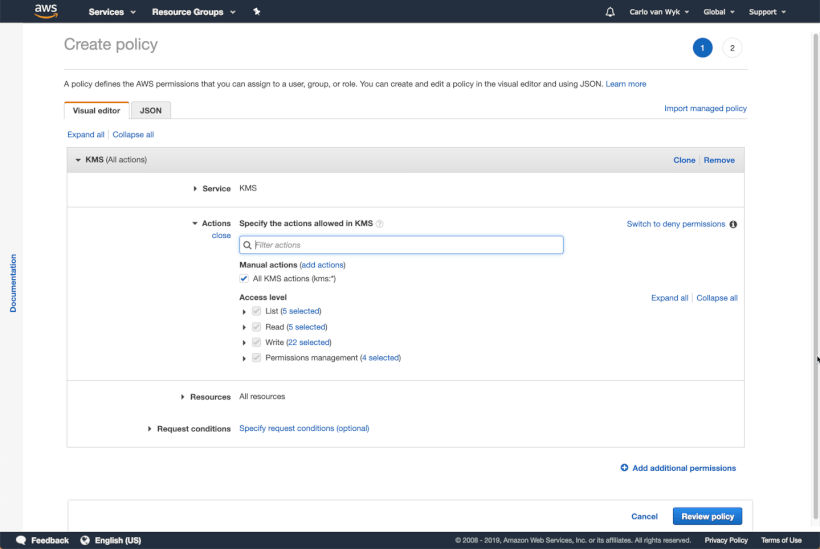Switch to the Visual editor tab
Image resolution: width=820 pixels, height=549 pixels.
96,110
